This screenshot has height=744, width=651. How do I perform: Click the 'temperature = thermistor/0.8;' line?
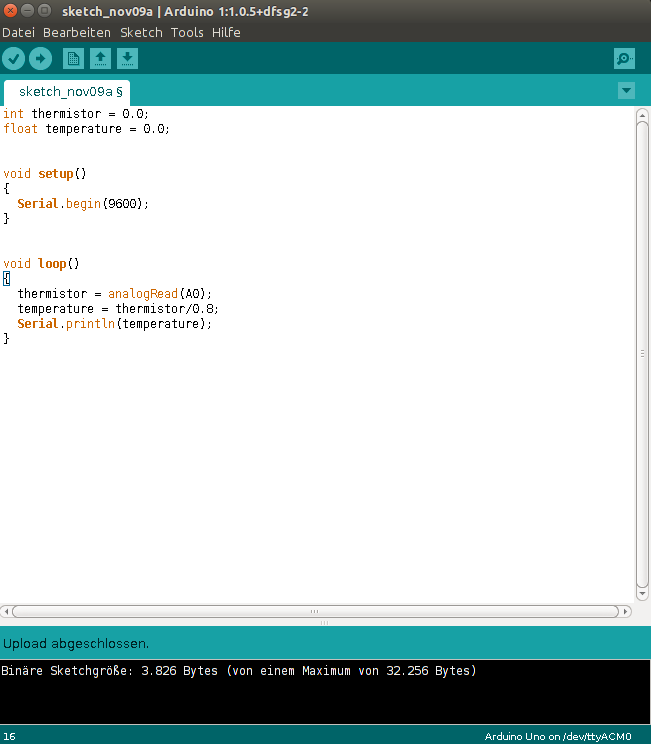[118, 309]
